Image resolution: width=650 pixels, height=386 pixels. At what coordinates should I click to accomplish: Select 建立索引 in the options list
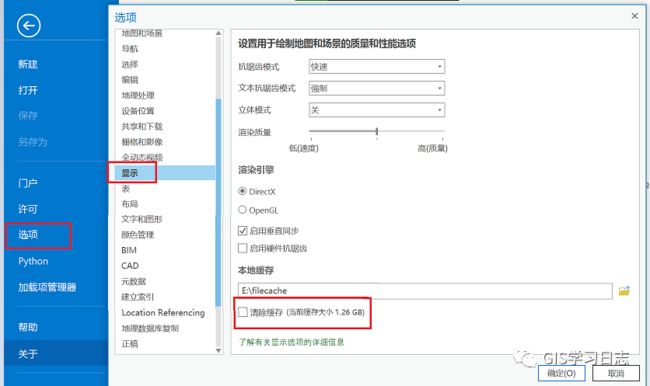tap(138, 297)
